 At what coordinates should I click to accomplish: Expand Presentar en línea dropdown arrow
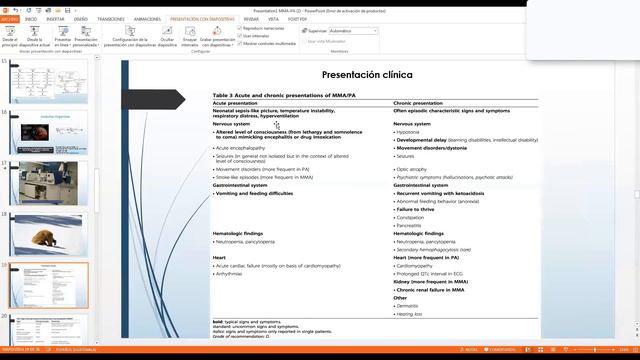pos(70,45)
